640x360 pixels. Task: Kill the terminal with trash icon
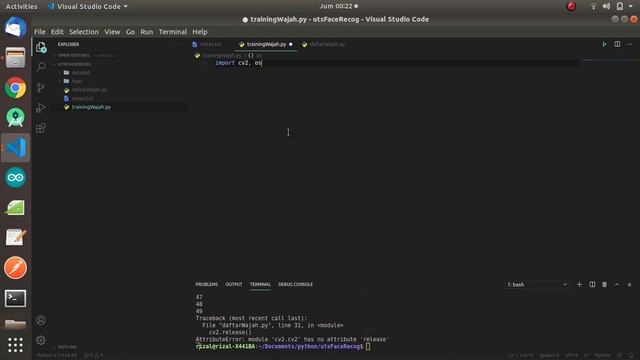point(604,284)
